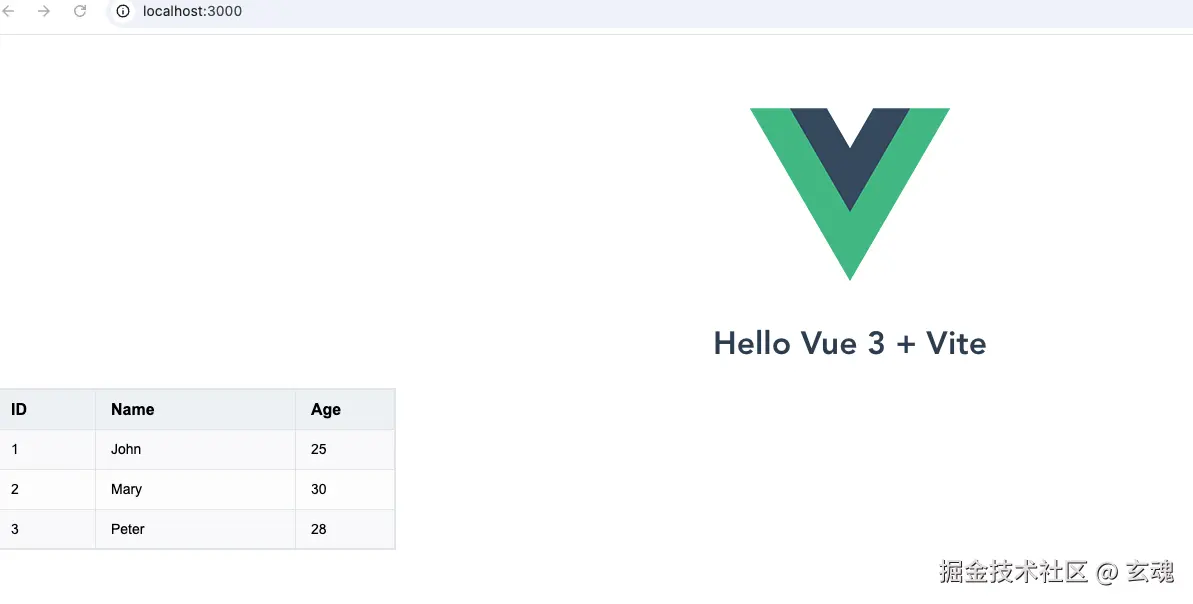
Task: Select the Peter name cell
Action: tap(128, 529)
